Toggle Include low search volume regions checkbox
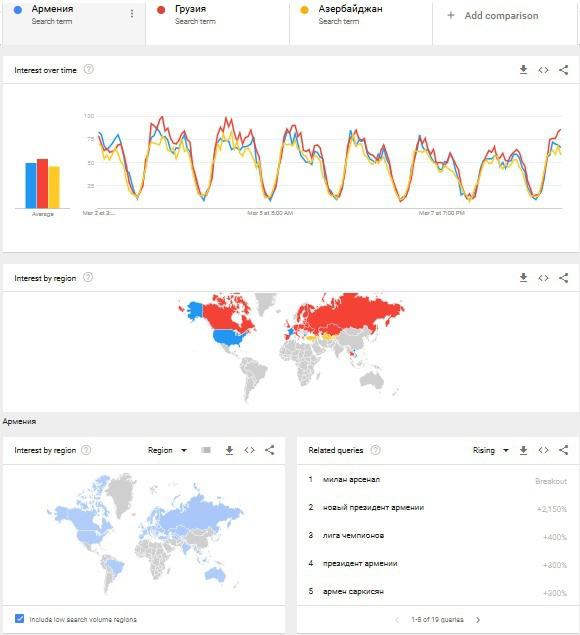Screen dimensions: 580x635 19,618
